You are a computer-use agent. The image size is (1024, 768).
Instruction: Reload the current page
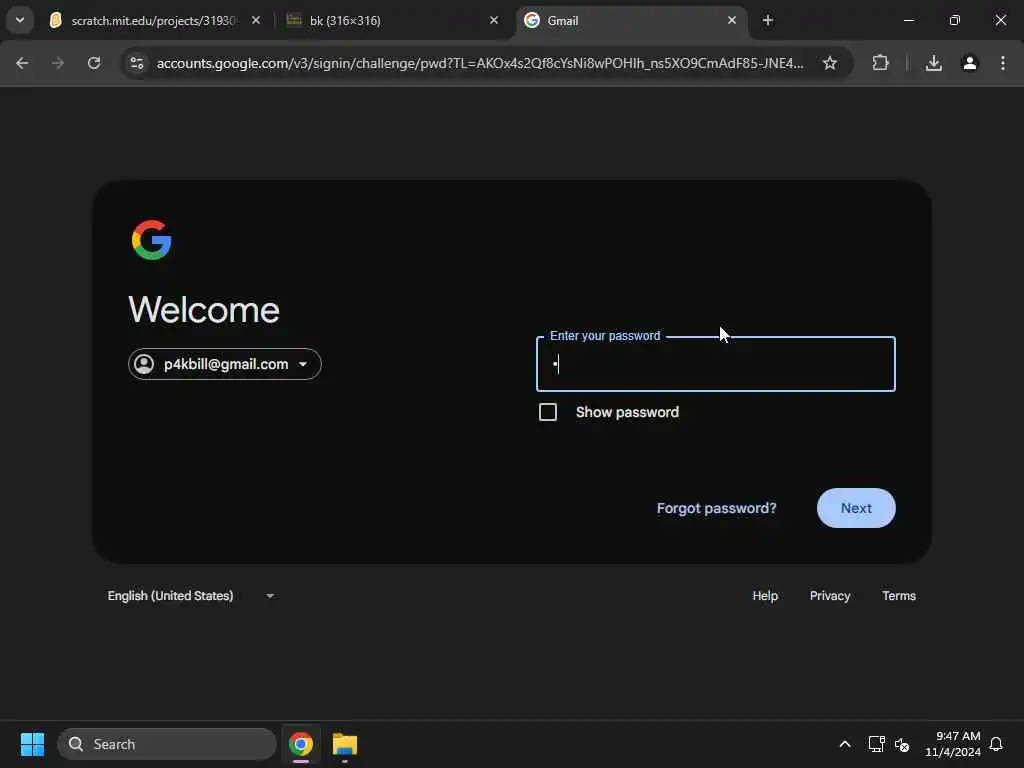coord(94,63)
